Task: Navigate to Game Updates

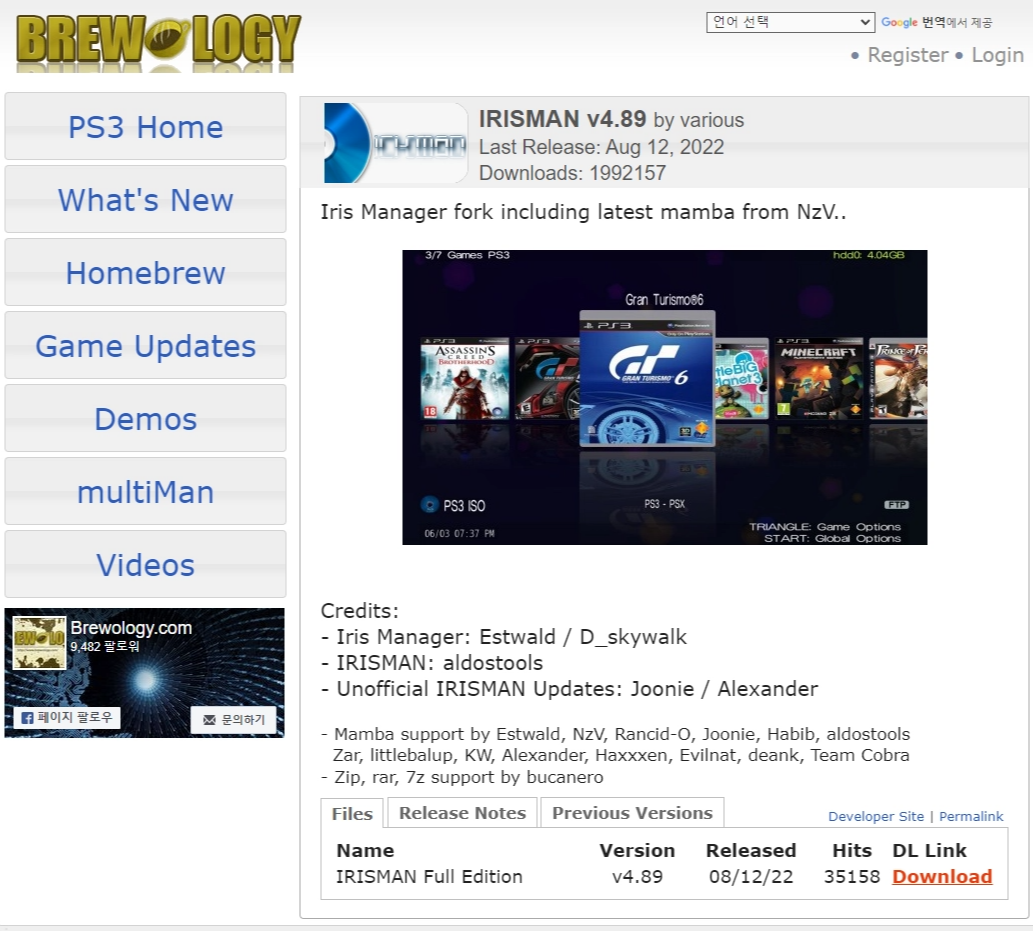Action: (146, 346)
